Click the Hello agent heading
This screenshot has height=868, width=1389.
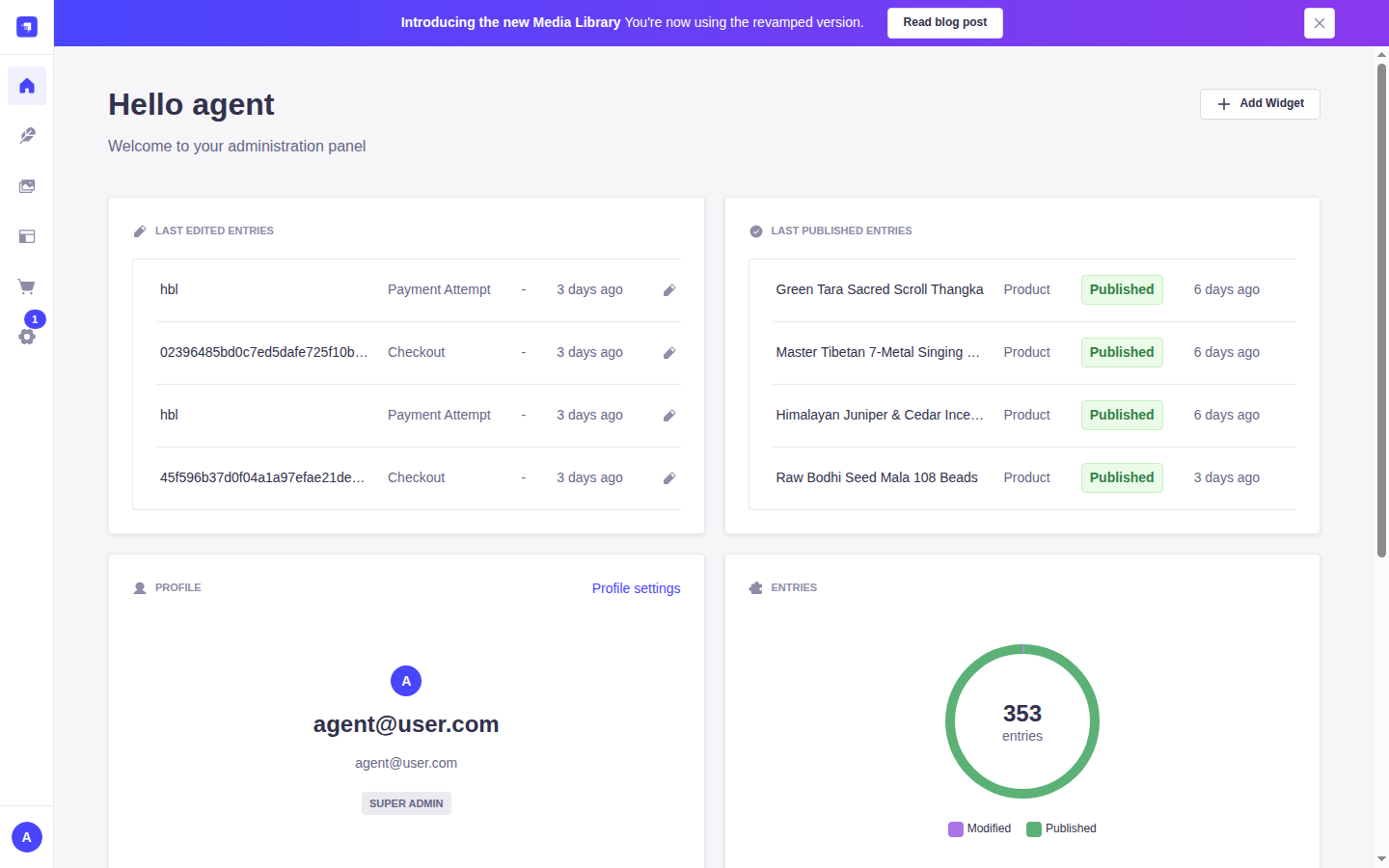(x=191, y=104)
